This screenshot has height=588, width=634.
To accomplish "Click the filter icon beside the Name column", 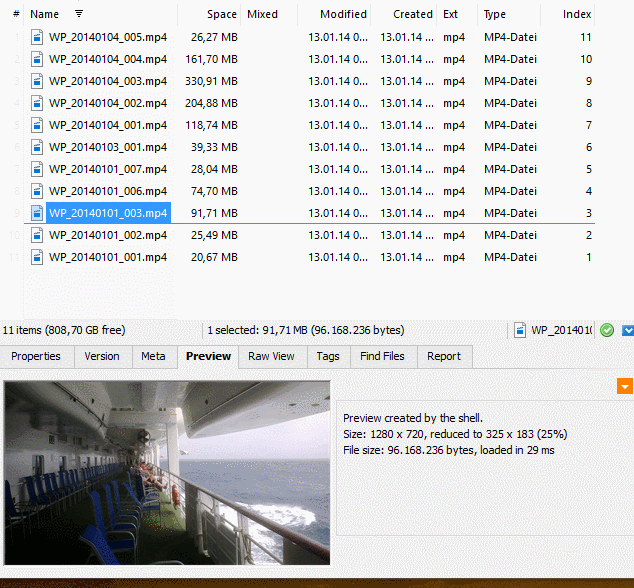I will [79, 14].
